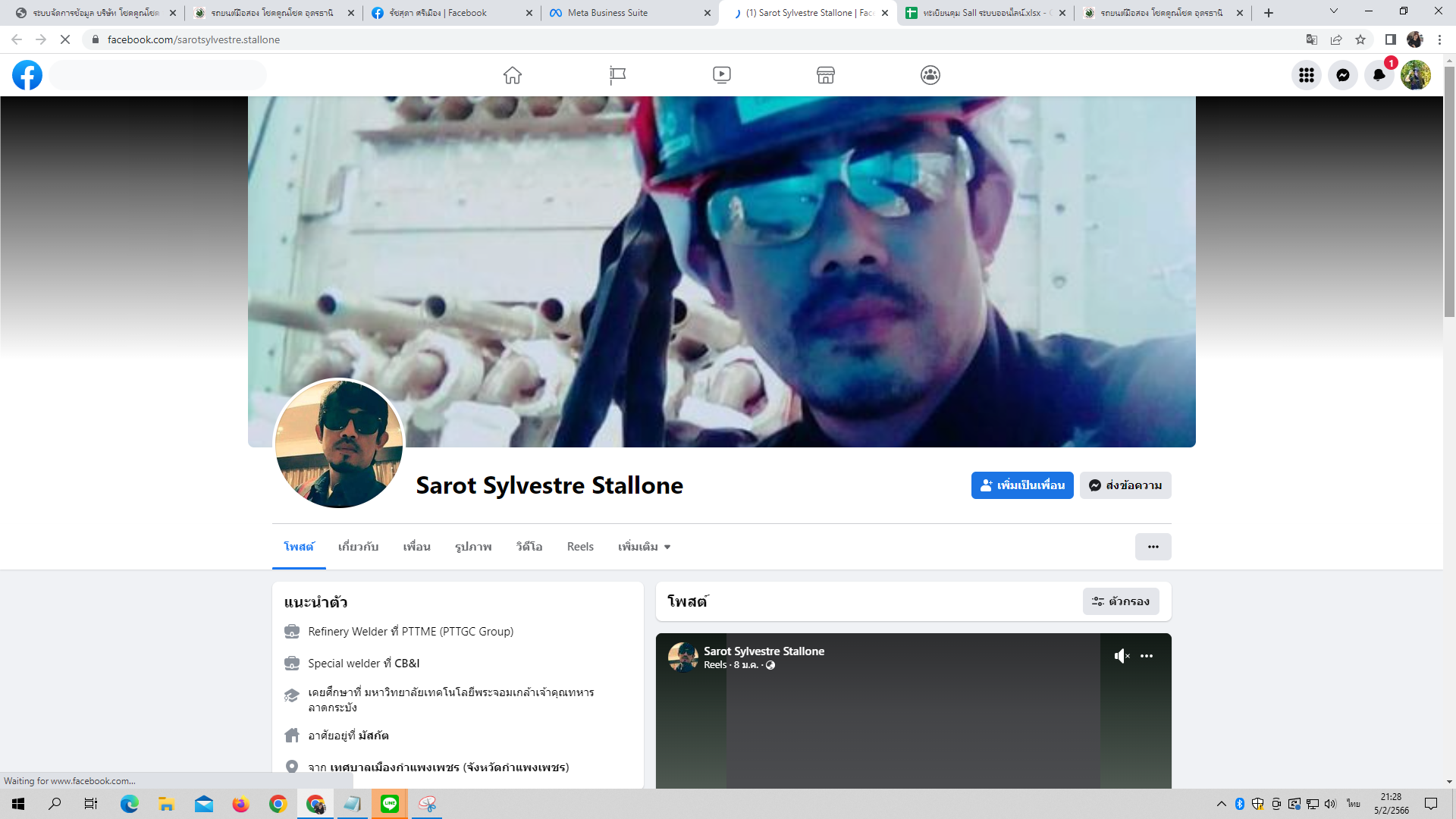Viewport: 1456px width, 819px height.
Task: Bookmark this page with star icon
Action: click(1360, 39)
